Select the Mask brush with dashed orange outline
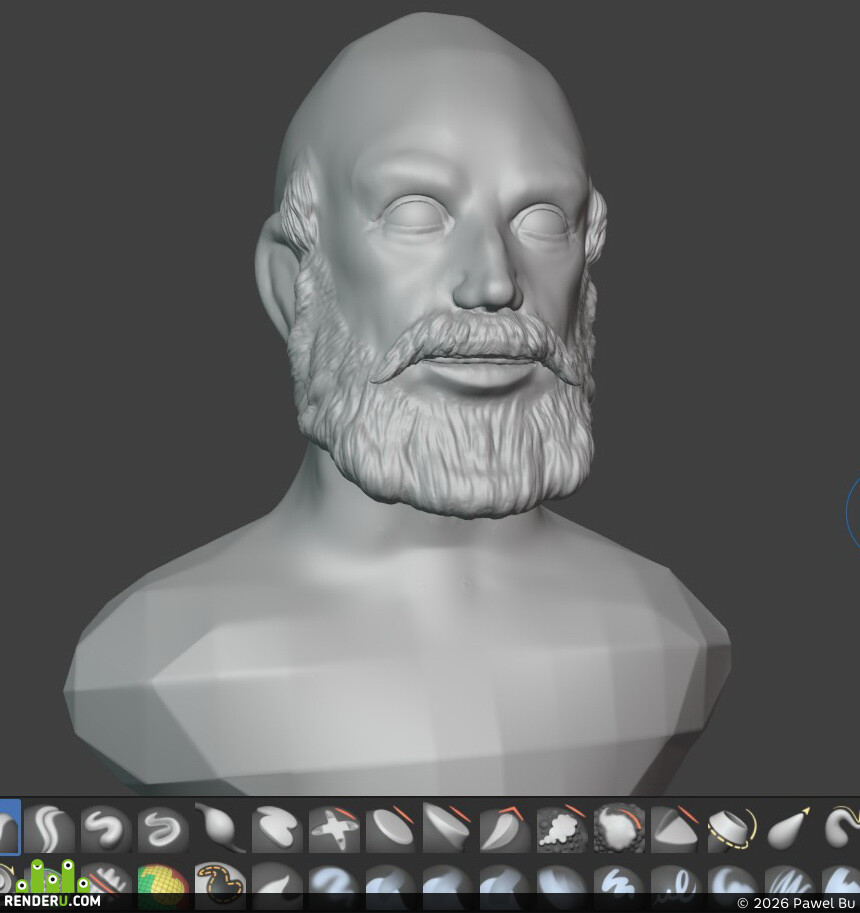This screenshot has height=913, width=860. point(220,884)
